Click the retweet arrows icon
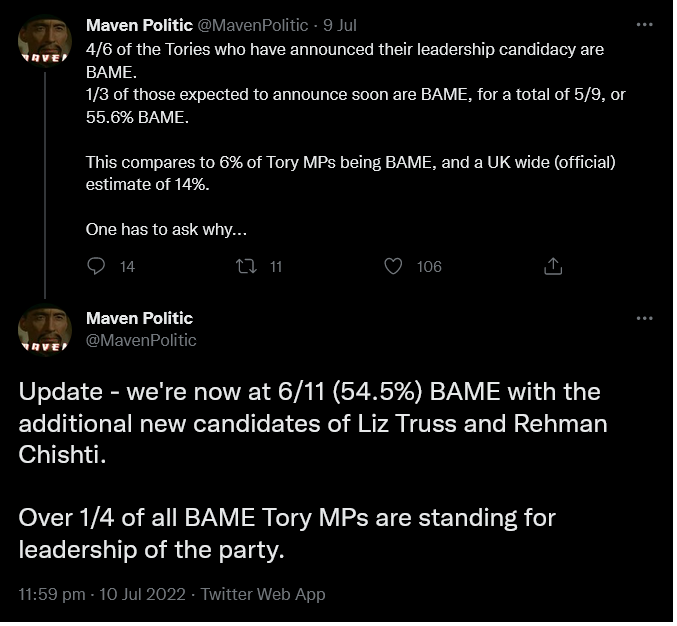Screen dimensions: 677x626 pos(245,266)
